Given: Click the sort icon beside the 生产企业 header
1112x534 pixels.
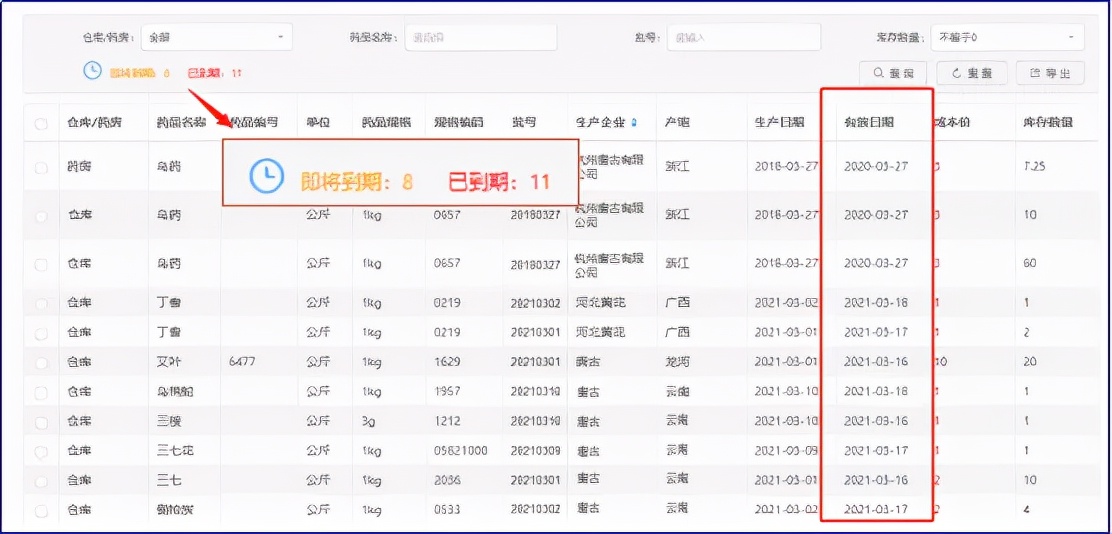Looking at the screenshot, I should click(x=633, y=123).
